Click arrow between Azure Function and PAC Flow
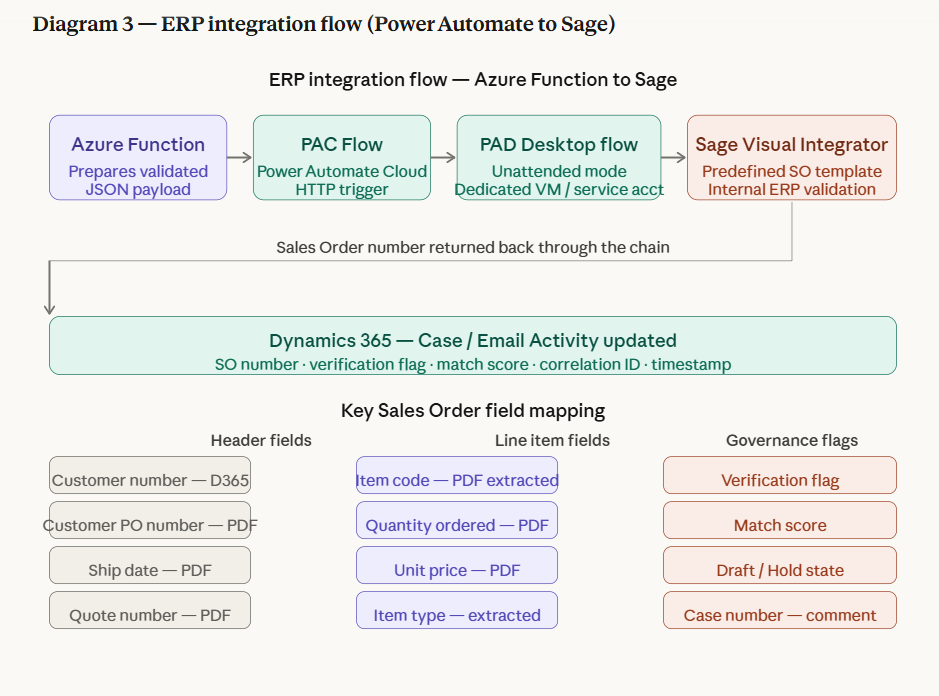Screen dimensions: 939x696 240,158
